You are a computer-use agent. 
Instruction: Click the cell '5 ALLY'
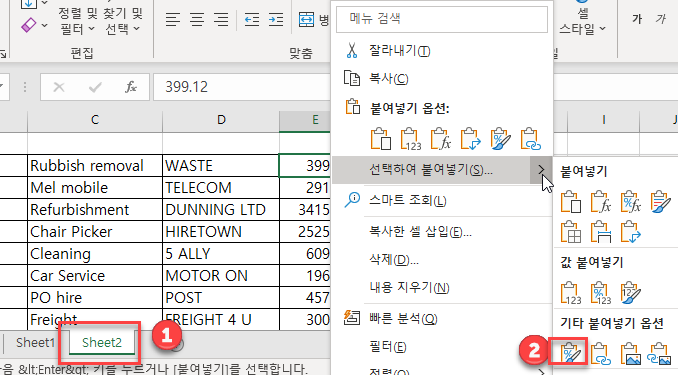point(221,253)
